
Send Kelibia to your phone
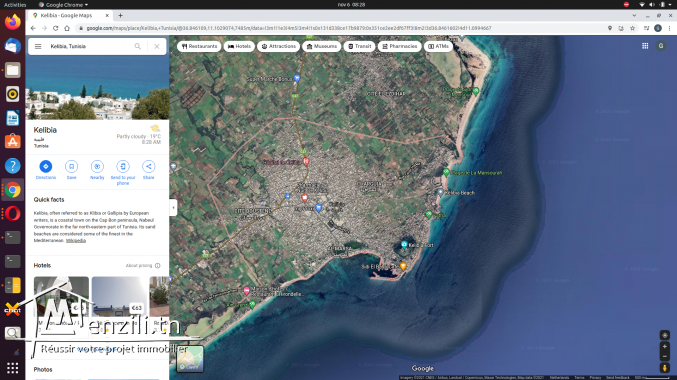[x=123, y=172]
